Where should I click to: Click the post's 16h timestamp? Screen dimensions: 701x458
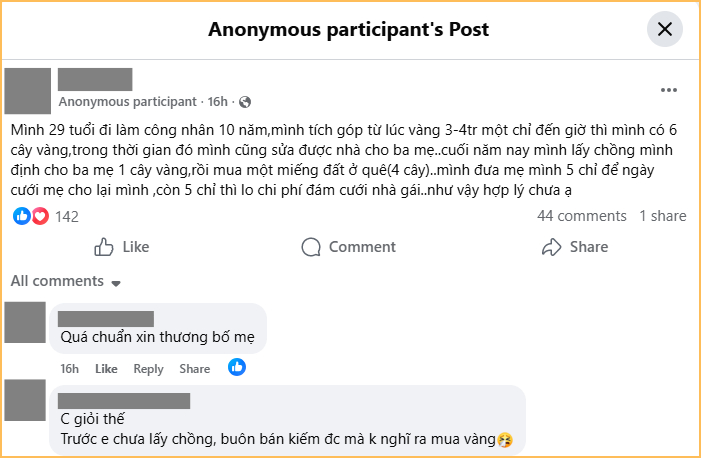point(217,102)
